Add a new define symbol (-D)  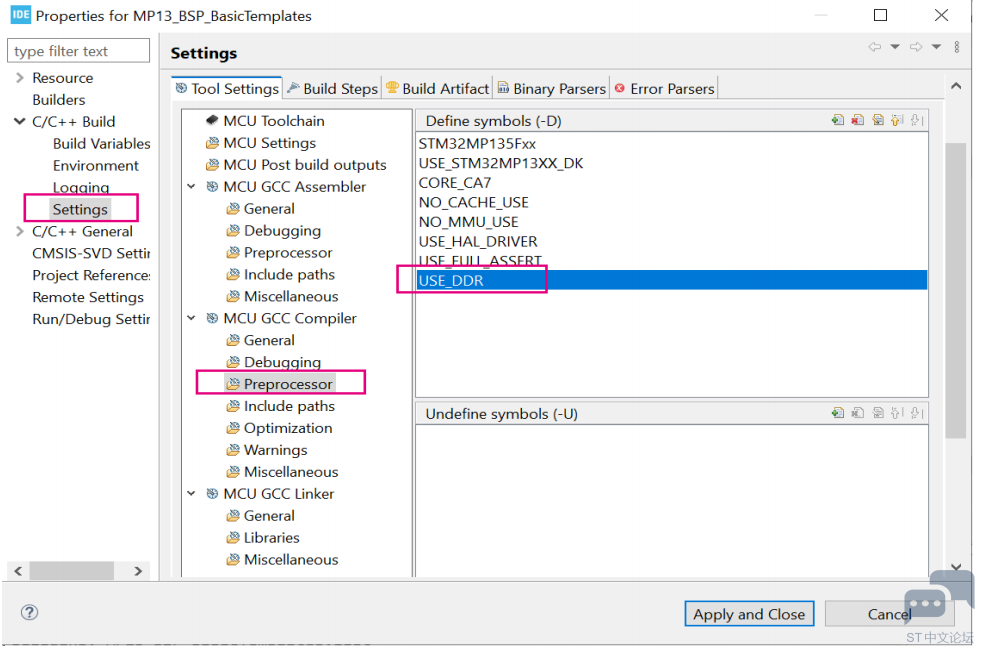pyautogui.click(x=838, y=120)
